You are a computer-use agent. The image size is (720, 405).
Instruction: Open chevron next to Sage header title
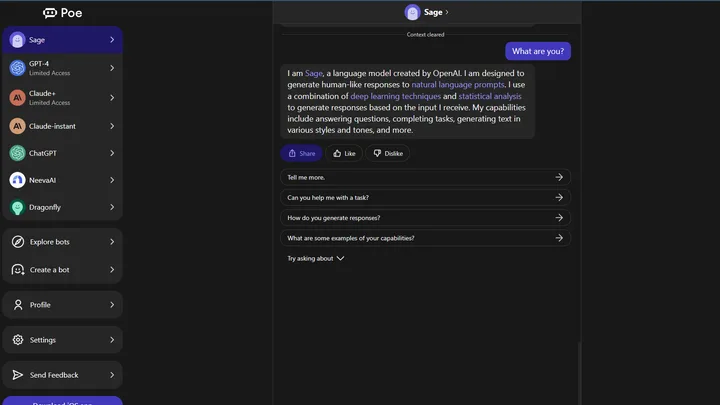point(447,12)
